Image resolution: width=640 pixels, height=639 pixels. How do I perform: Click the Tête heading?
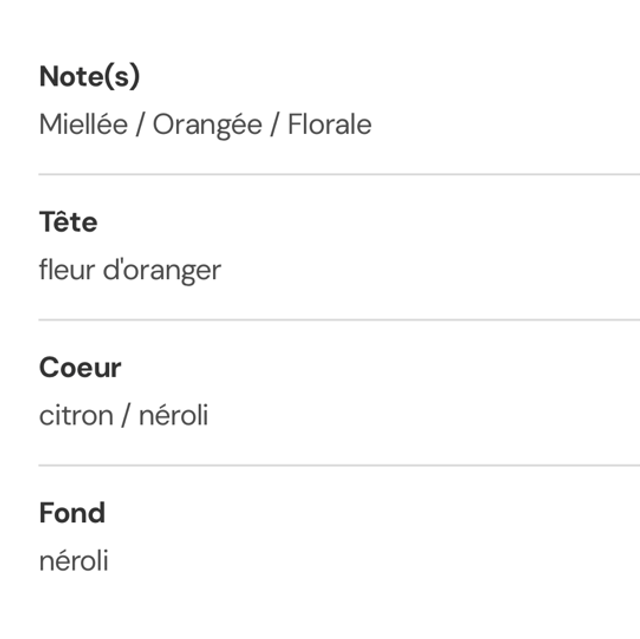tap(68, 222)
